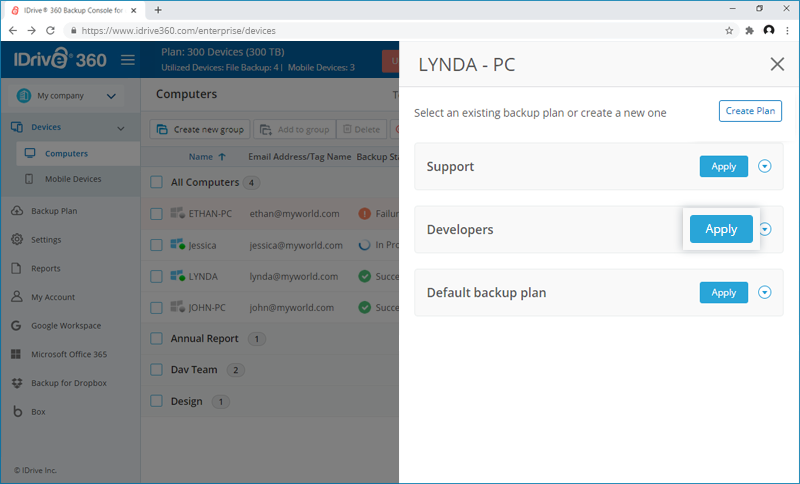Check the Jessica checkbox

pos(156,245)
